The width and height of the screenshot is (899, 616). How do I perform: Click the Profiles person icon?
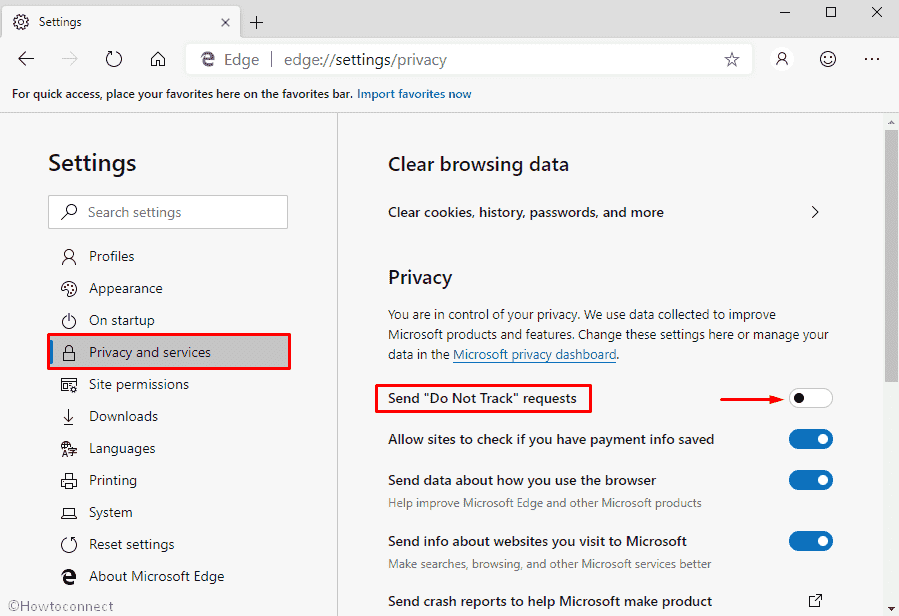69,256
